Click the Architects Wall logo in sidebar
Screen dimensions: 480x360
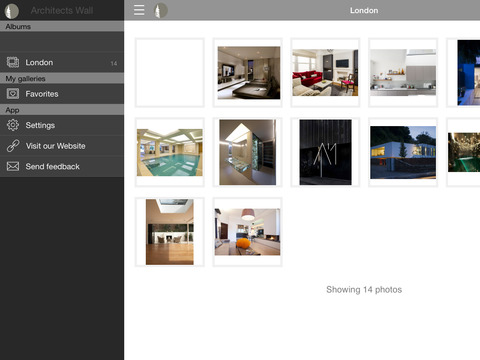coord(12,11)
